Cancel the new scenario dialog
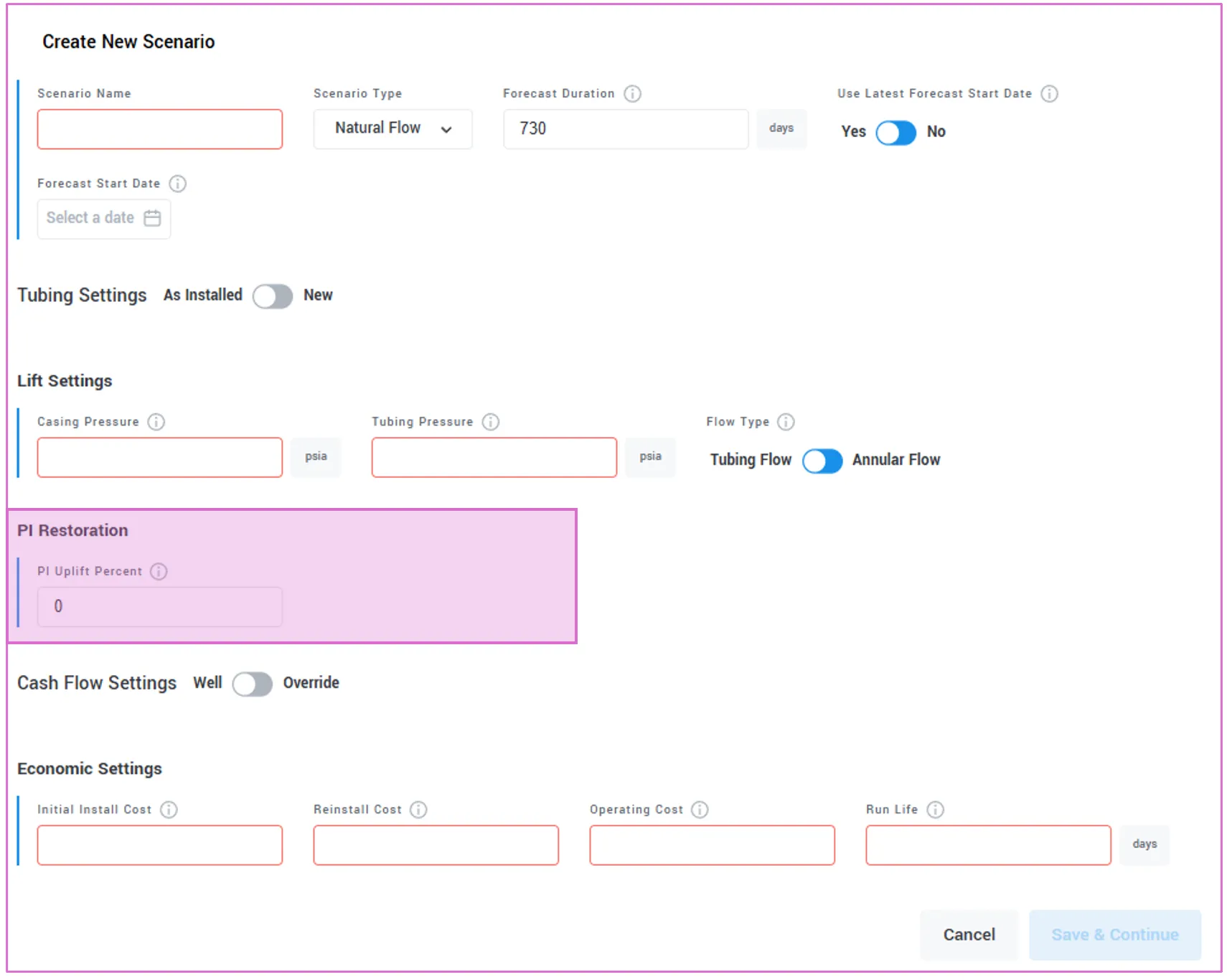 click(x=969, y=935)
